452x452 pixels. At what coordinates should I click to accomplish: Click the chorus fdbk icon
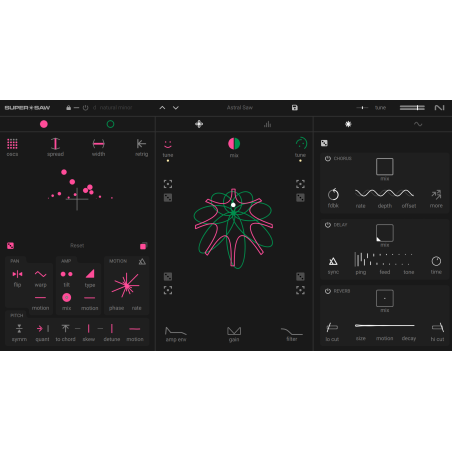(333, 194)
